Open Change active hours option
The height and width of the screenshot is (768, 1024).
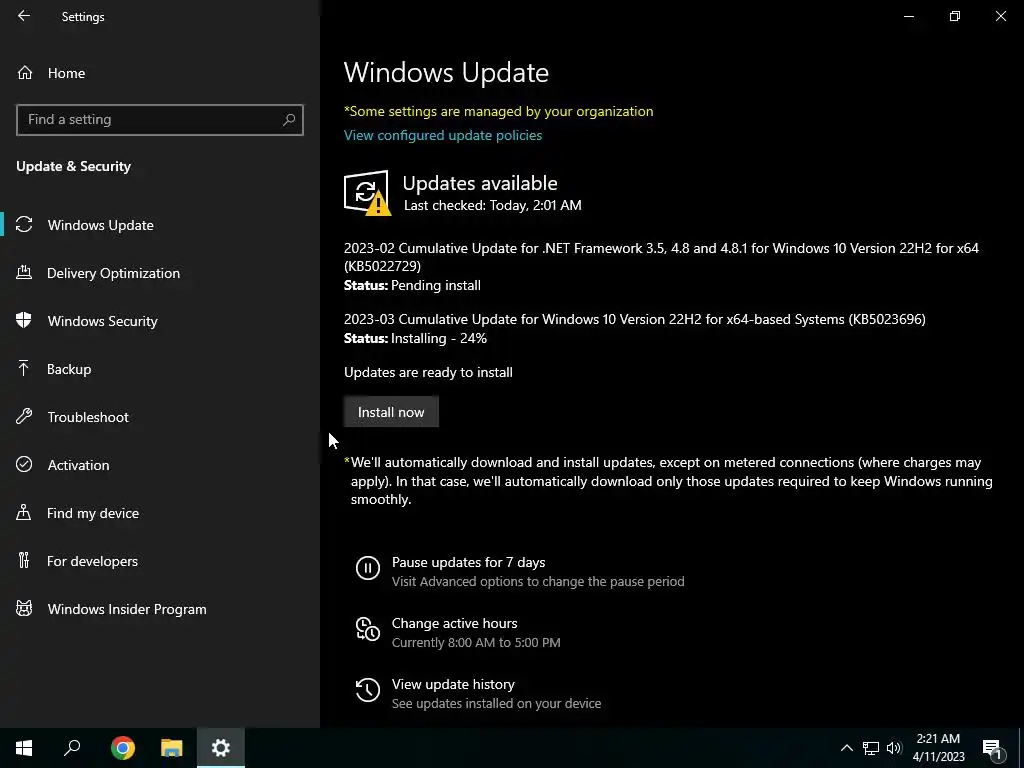coord(455,623)
